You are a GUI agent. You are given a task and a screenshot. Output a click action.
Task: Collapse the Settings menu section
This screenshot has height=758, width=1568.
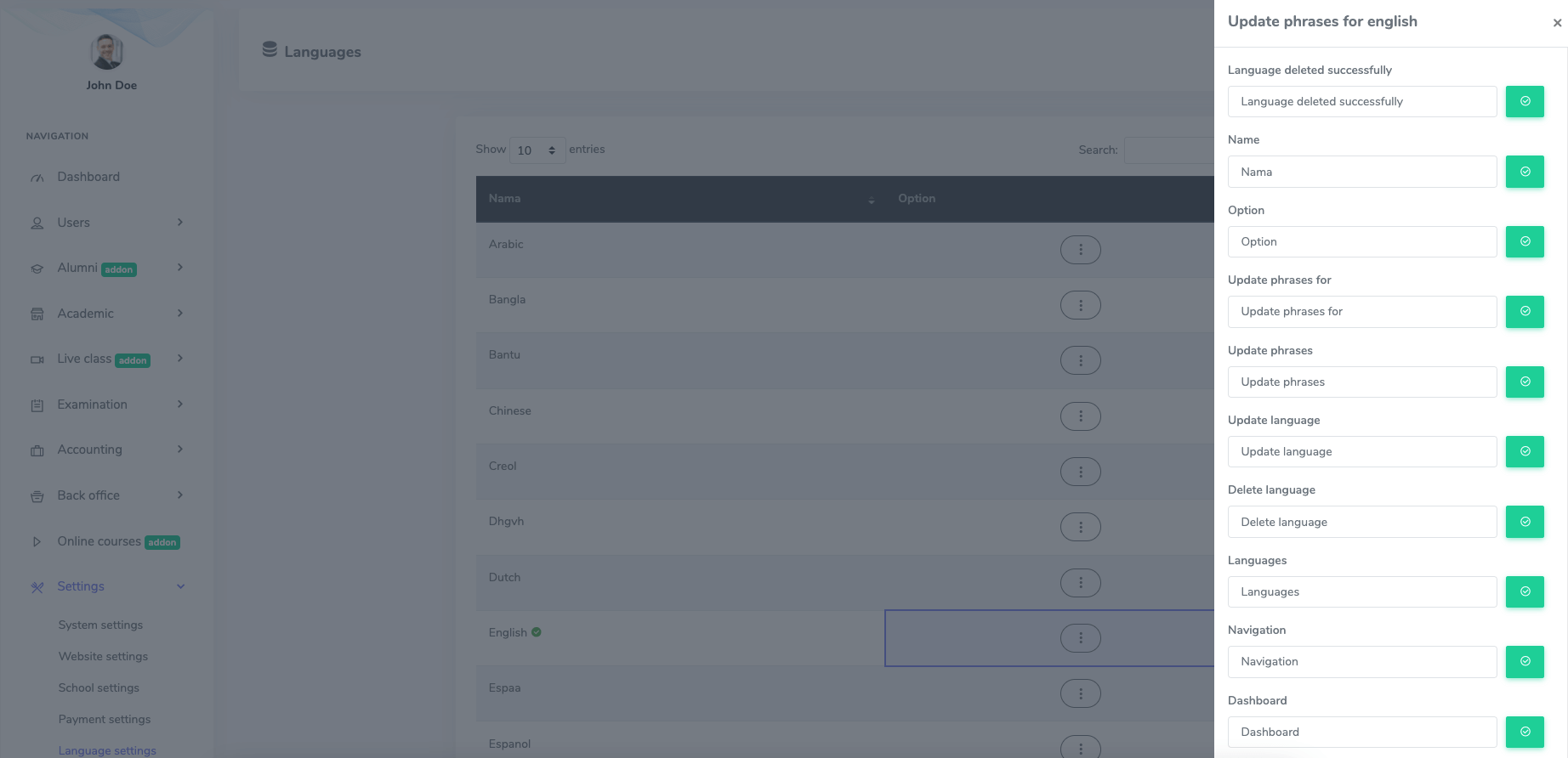click(x=180, y=586)
